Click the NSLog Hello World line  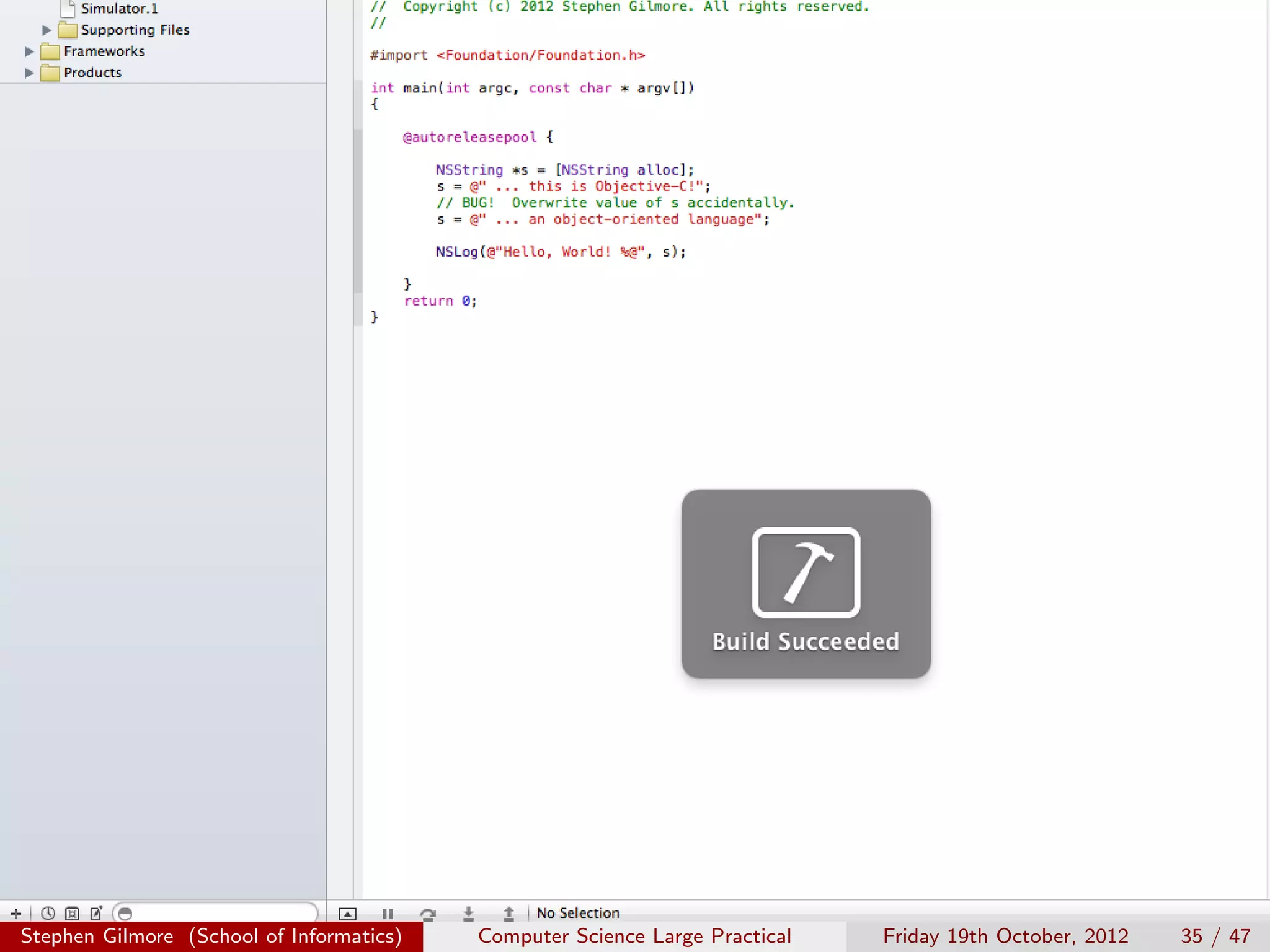click(x=561, y=252)
